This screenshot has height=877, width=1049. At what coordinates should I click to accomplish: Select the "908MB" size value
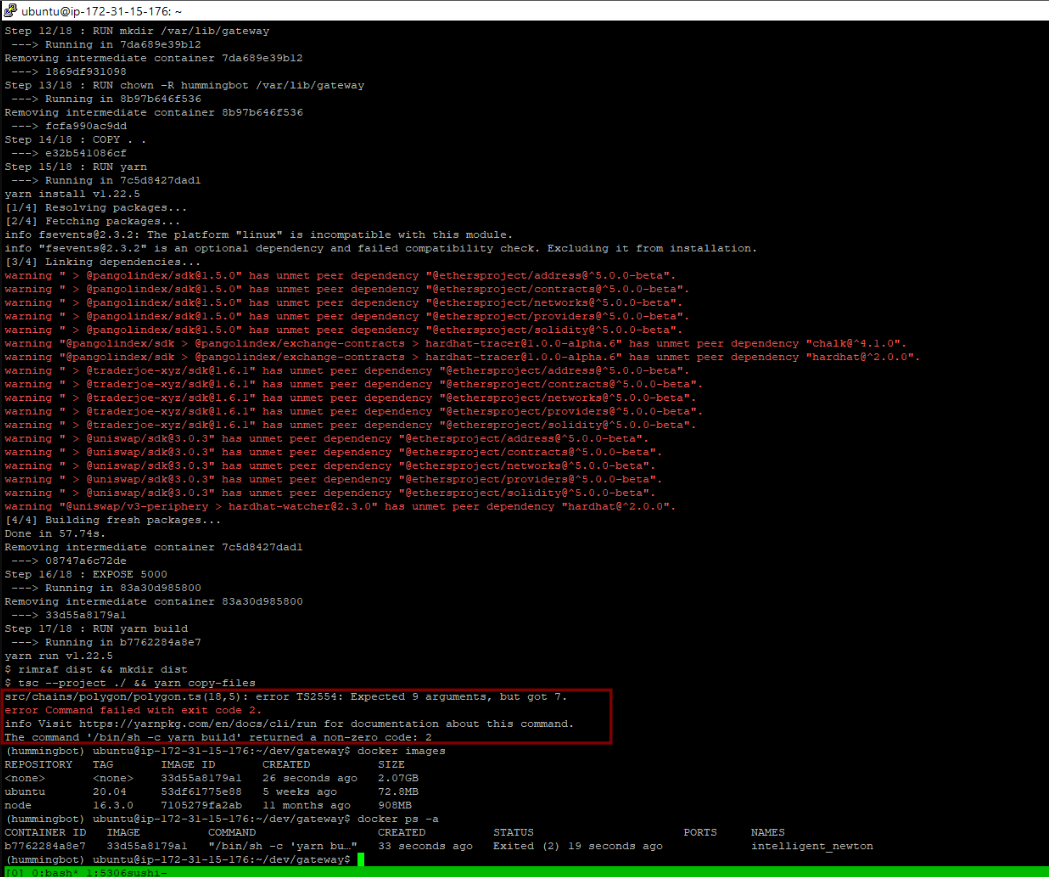click(395, 805)
